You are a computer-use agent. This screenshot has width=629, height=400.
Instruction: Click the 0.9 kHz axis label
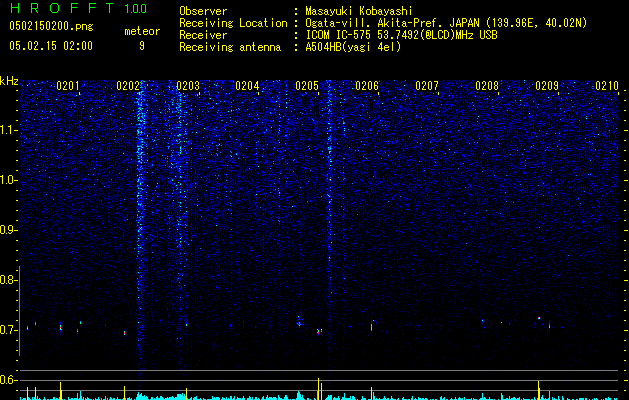tap(8, 230)
